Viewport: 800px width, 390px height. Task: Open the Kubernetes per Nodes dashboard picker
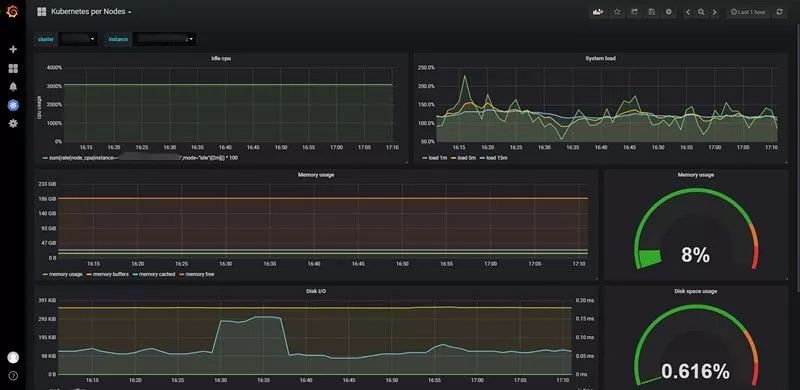(91, 11)
